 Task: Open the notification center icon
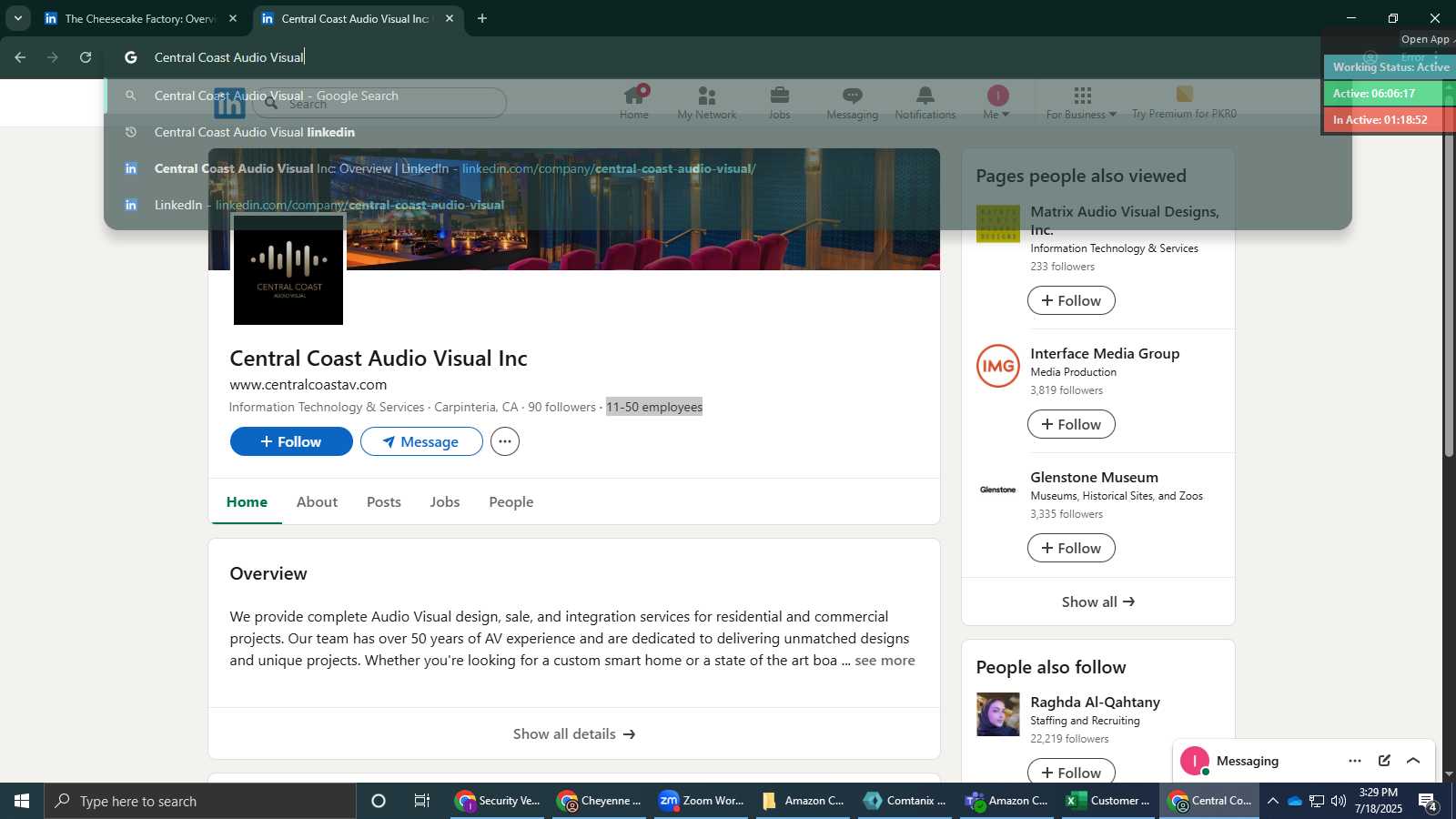1428,801
